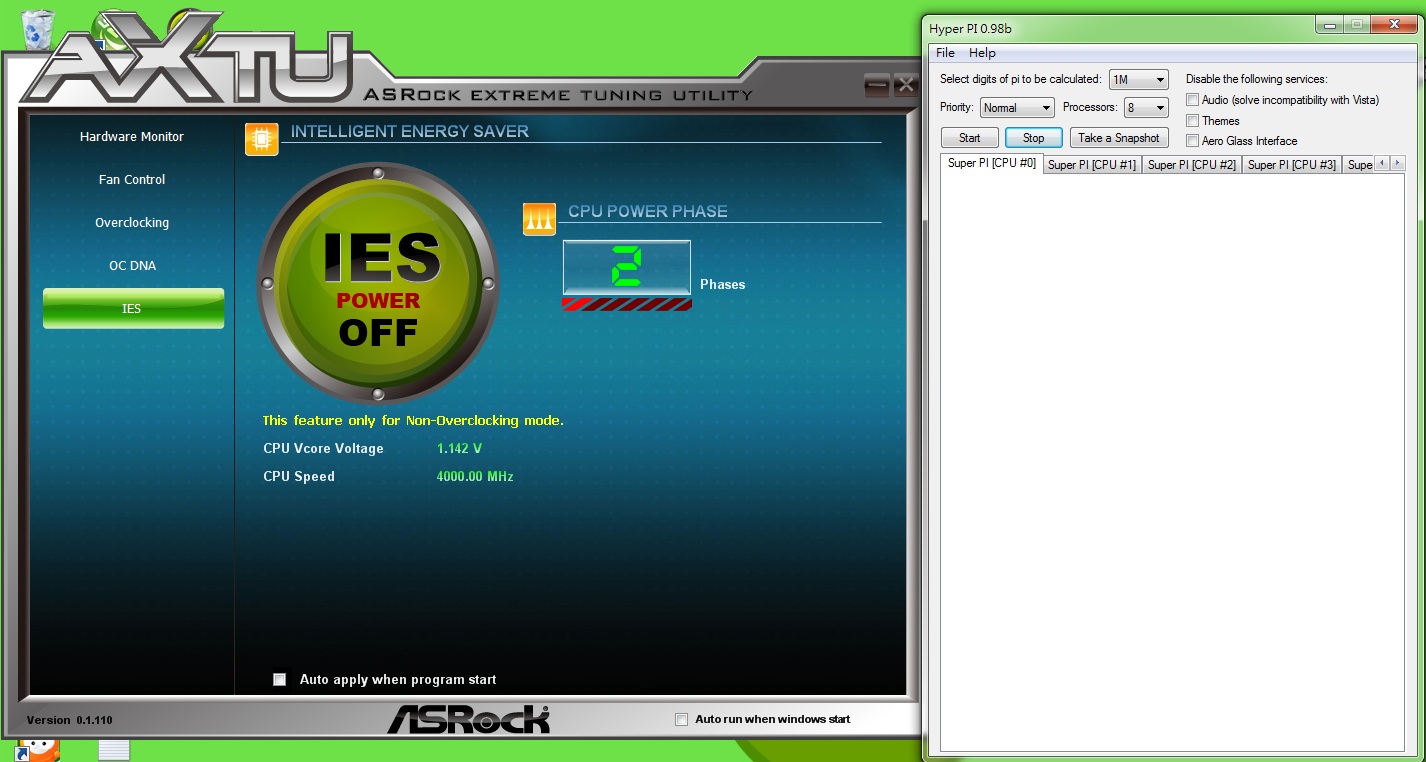Minimize the Hyper PI window

point(1329,24)
